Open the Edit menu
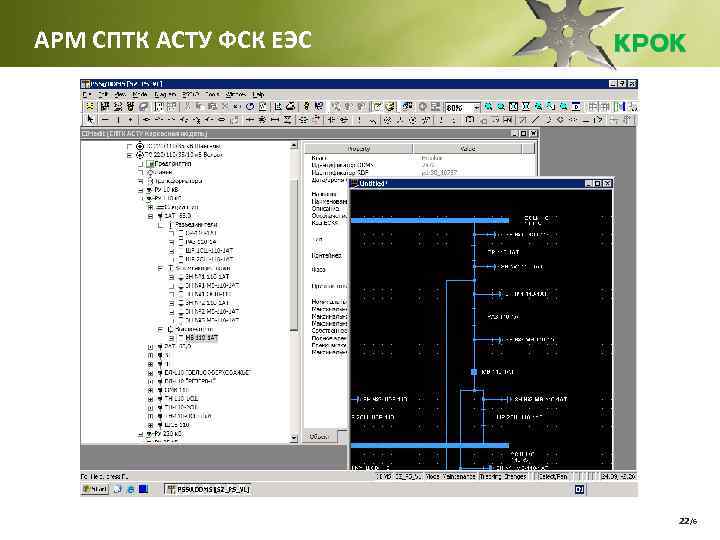 point(104,95)
